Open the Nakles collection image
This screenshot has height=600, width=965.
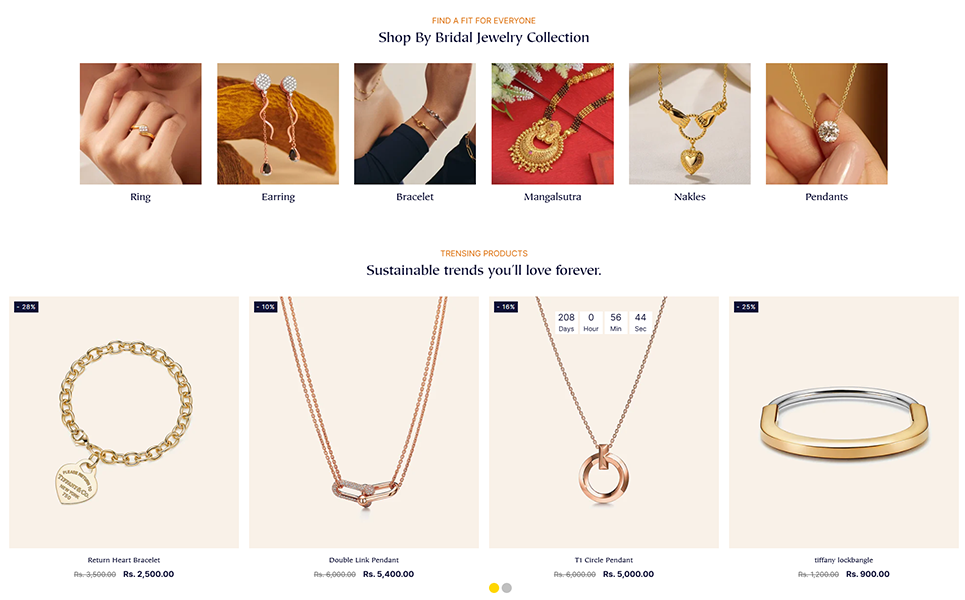click(689, 124)
